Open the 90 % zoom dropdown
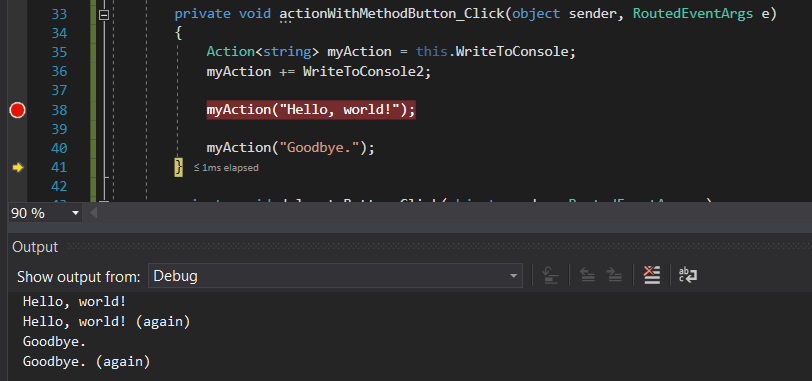 [x=76, y=213]
